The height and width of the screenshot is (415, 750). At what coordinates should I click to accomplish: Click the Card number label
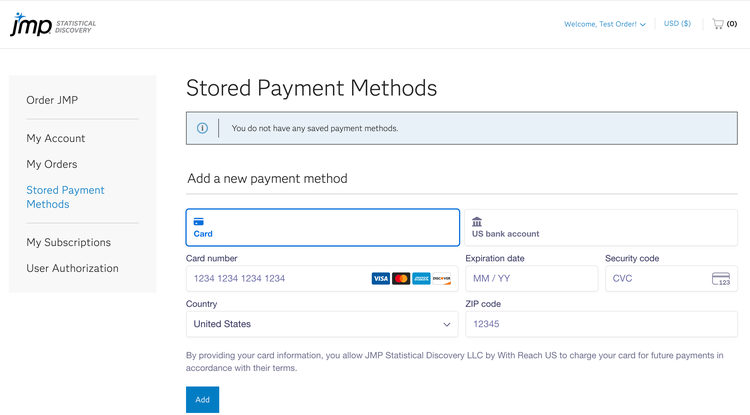point(211,258)
